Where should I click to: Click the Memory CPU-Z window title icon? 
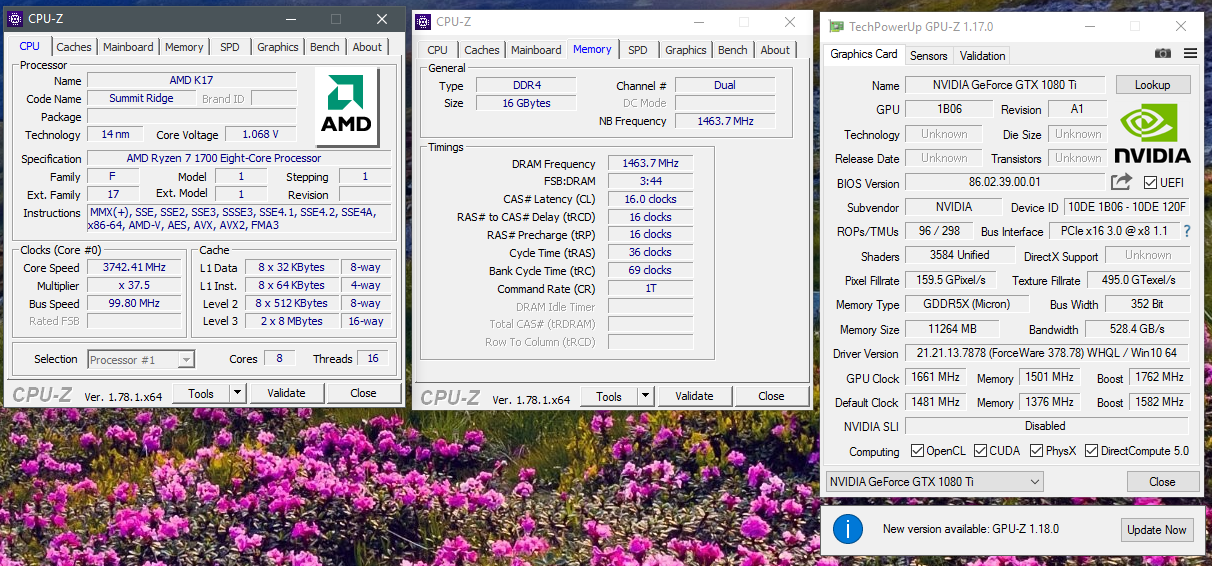tap(423, 22)
